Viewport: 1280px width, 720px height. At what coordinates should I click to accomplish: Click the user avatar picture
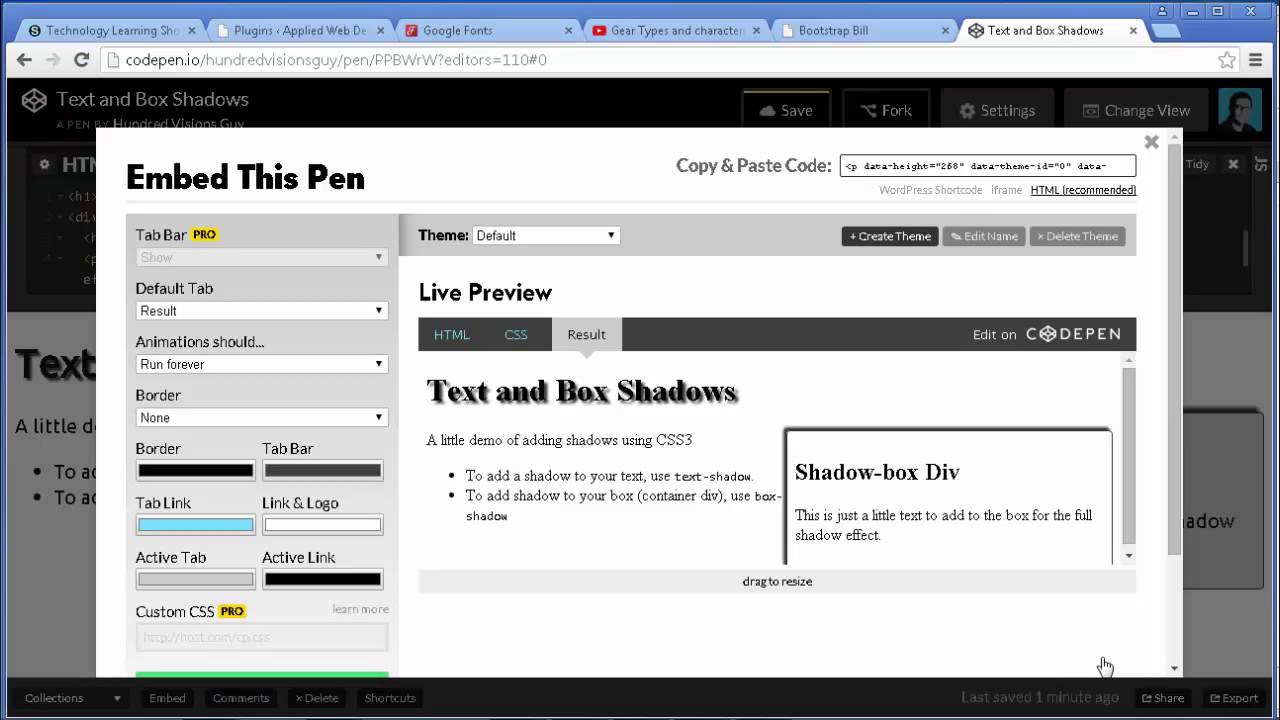click(1240, 110)
